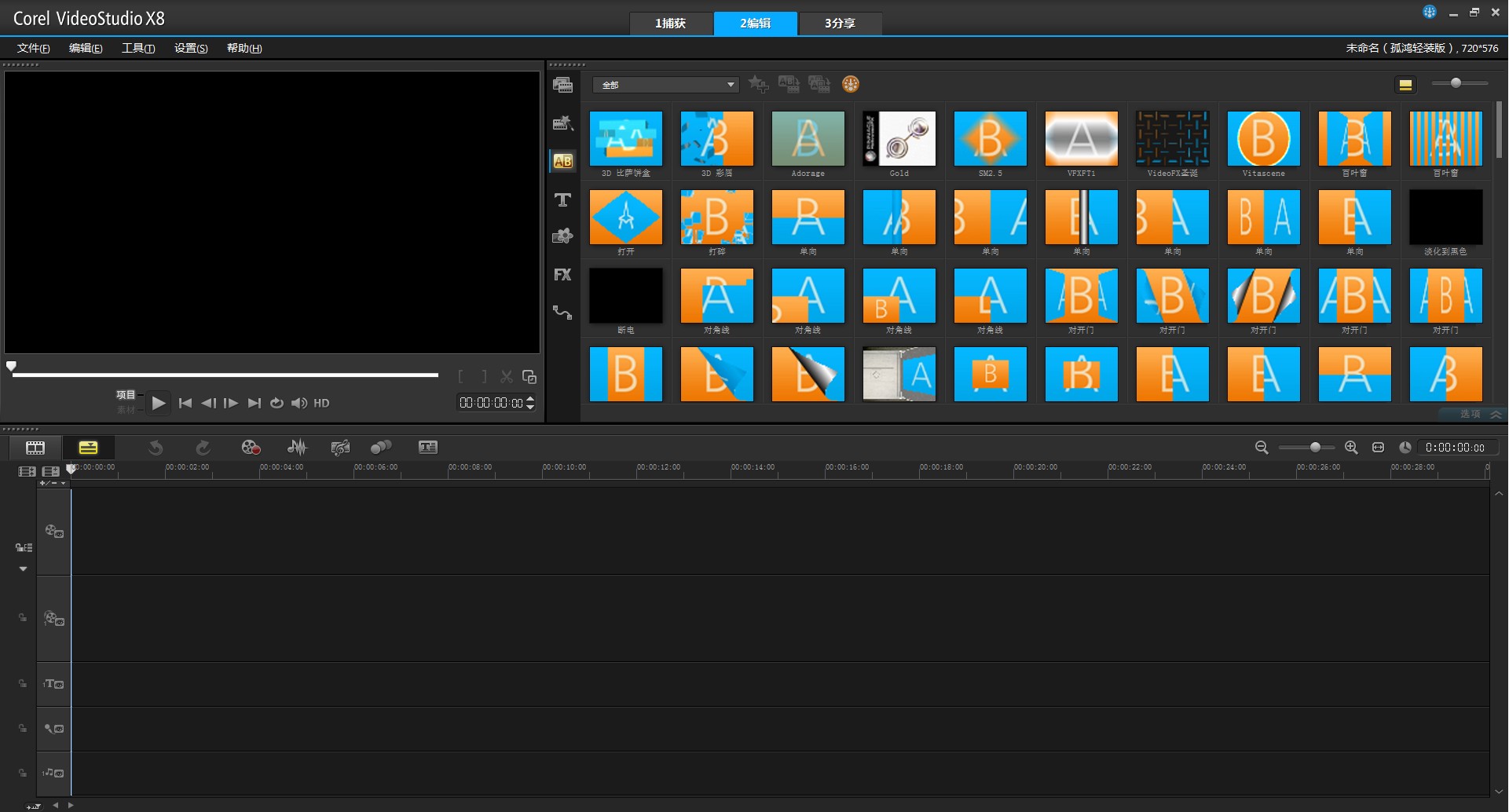Switch to the 3分享 tab
This screenshot has width=1509, height=812.
[840, 24]
